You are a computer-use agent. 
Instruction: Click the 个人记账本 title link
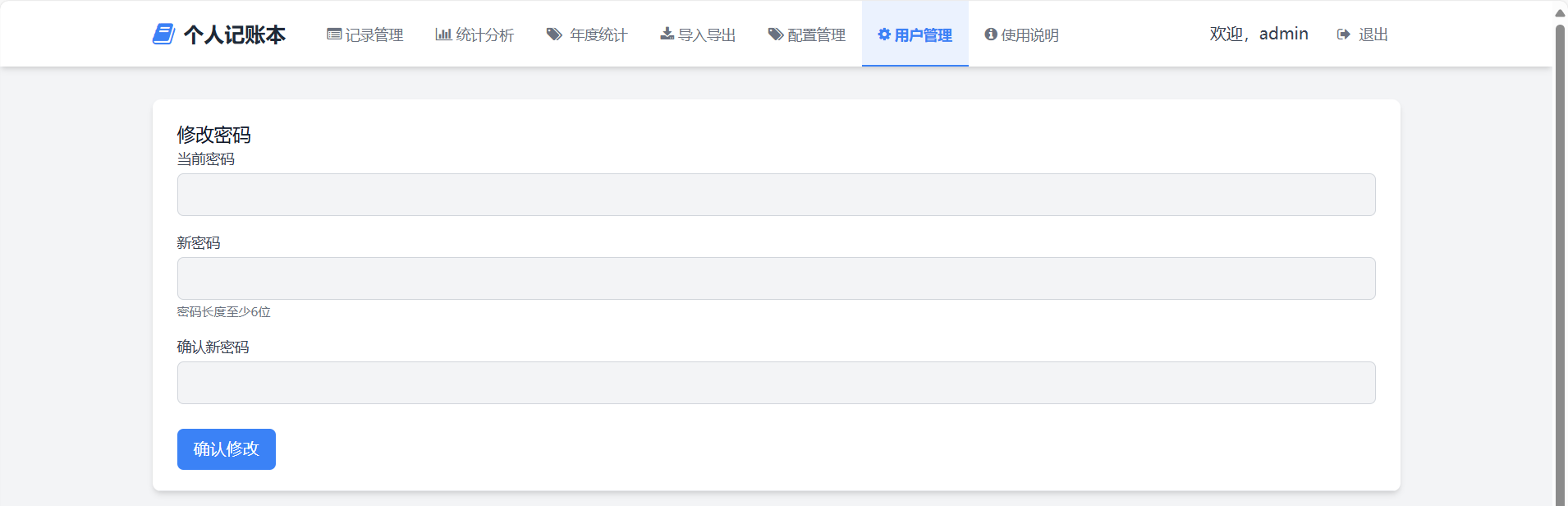click(235, 34)
